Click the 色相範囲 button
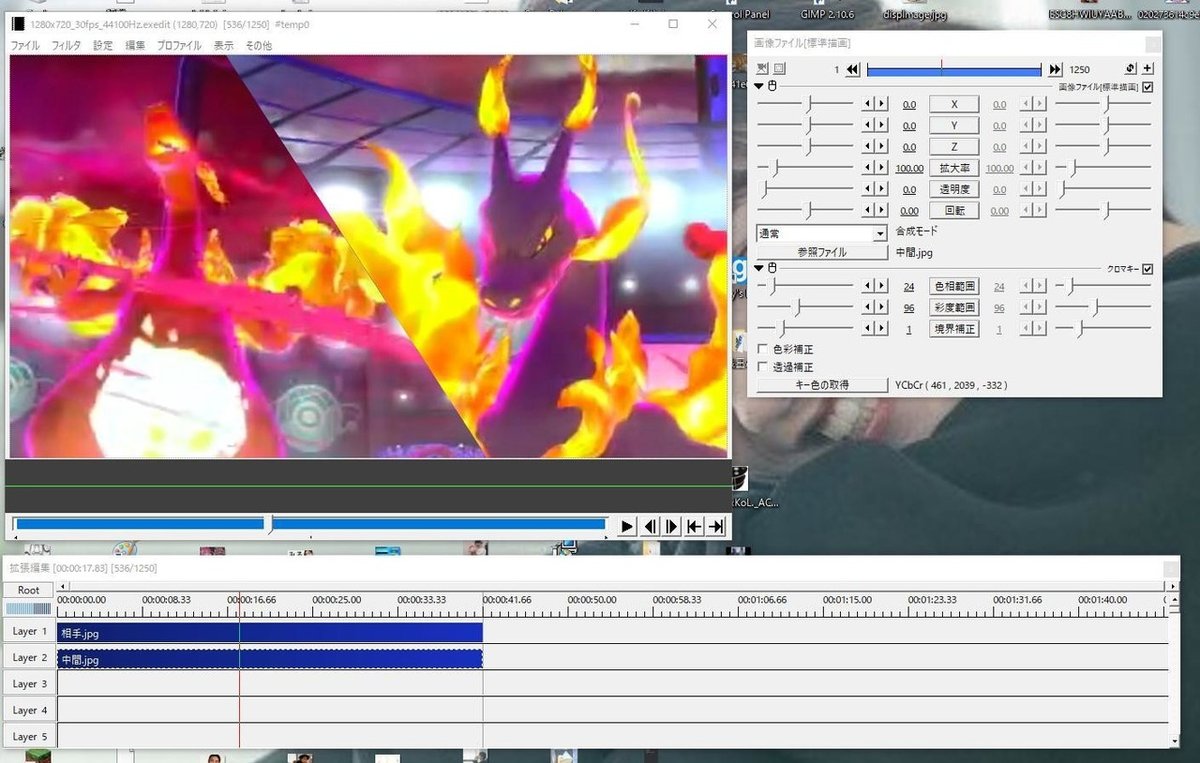The width and height of the screenshot is (1200, 763). pos(954,286)
